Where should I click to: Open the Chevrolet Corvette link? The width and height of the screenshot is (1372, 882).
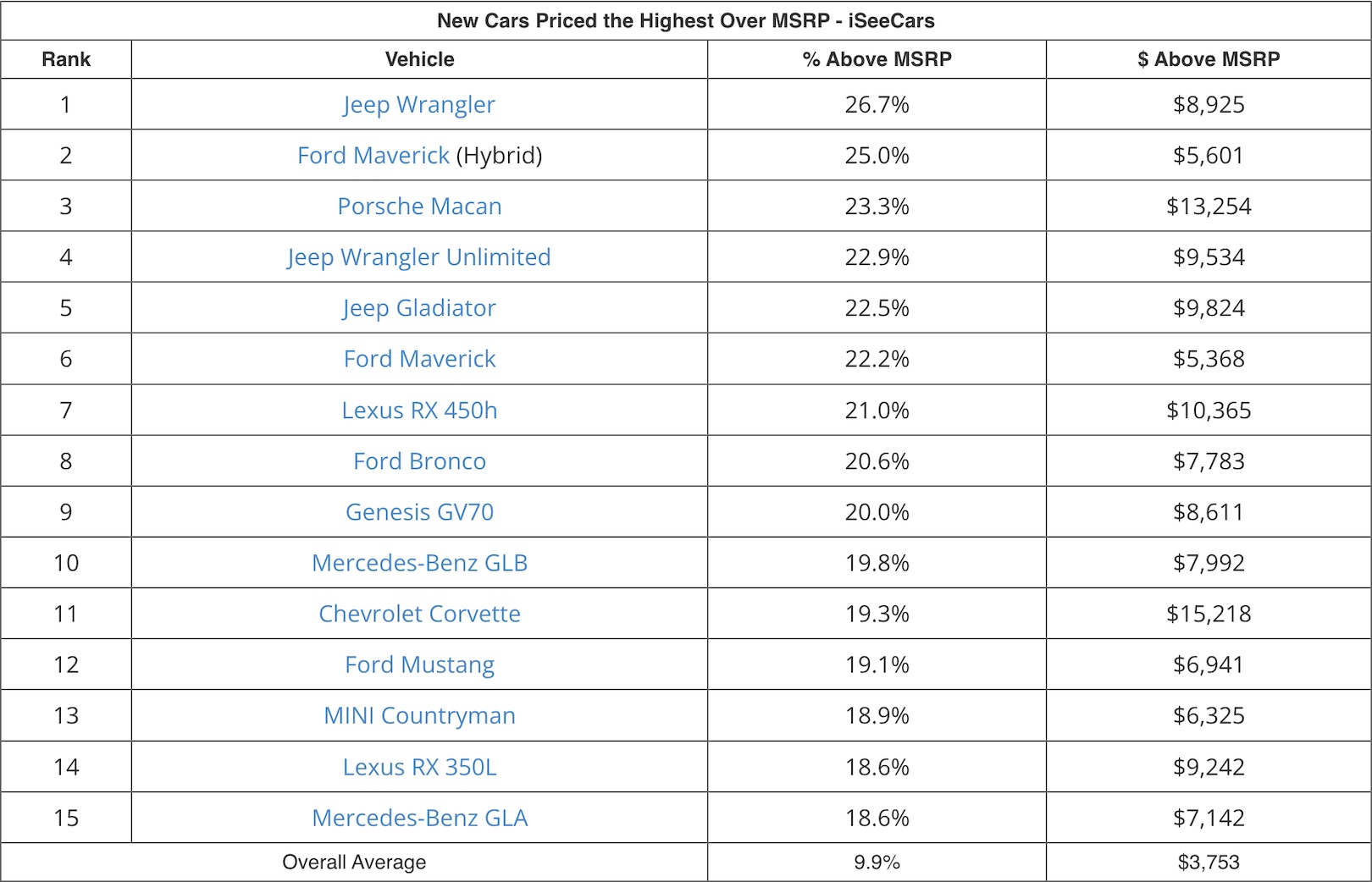(419, 614)
